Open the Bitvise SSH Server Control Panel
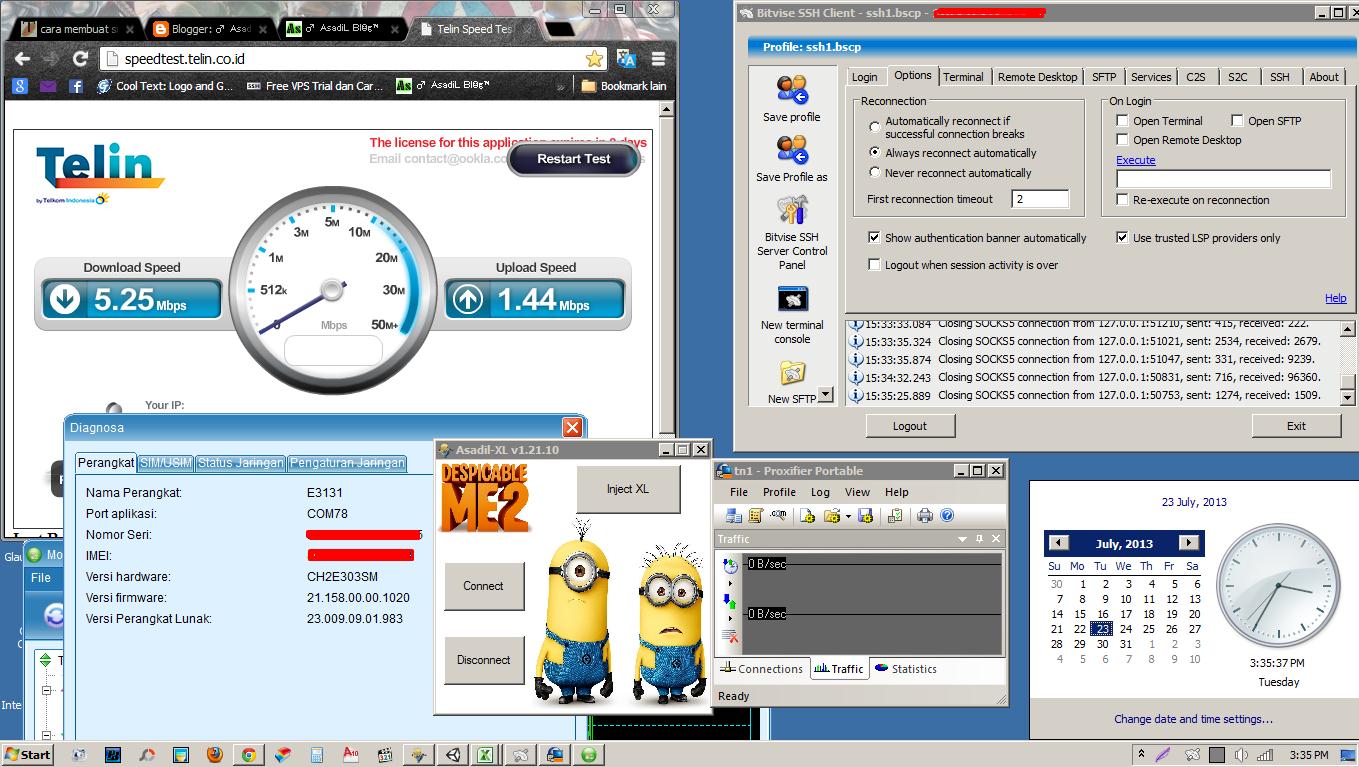This screenshot has width=1359, height=767. click(x=792, y=210)
